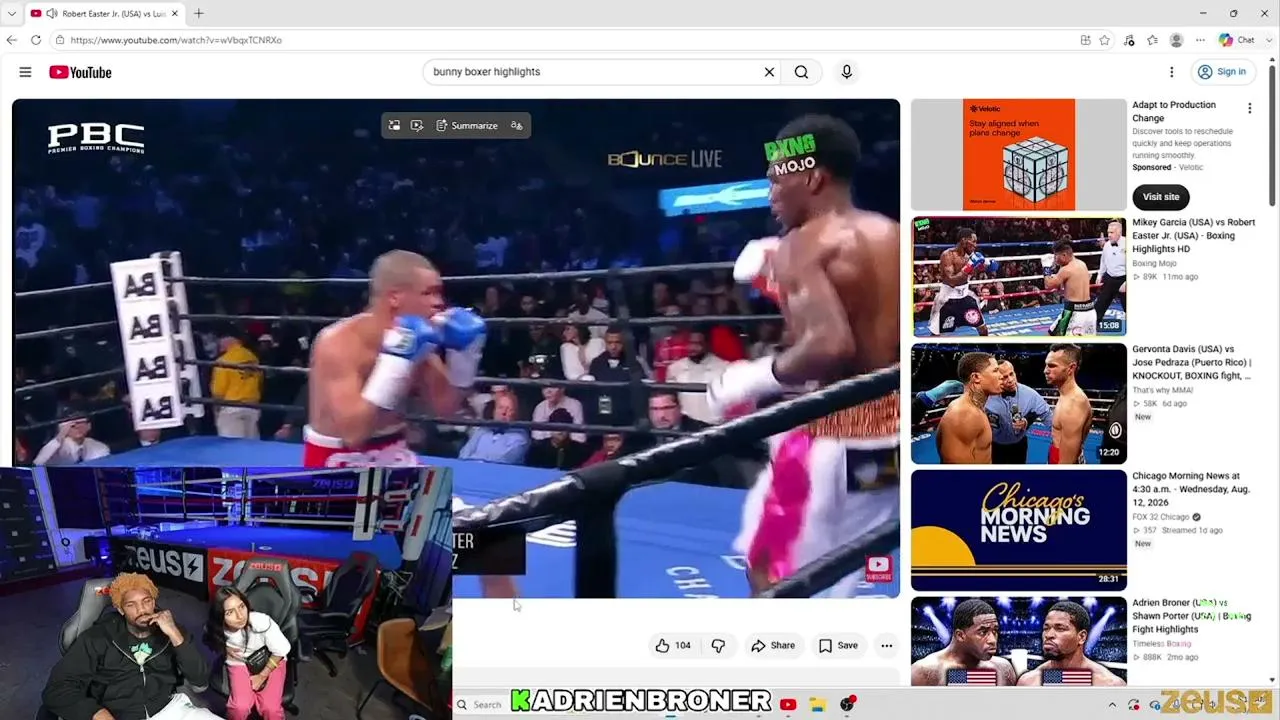Dislike the video
Screen dimensions: 1280x720
click(x=718, y=646)
